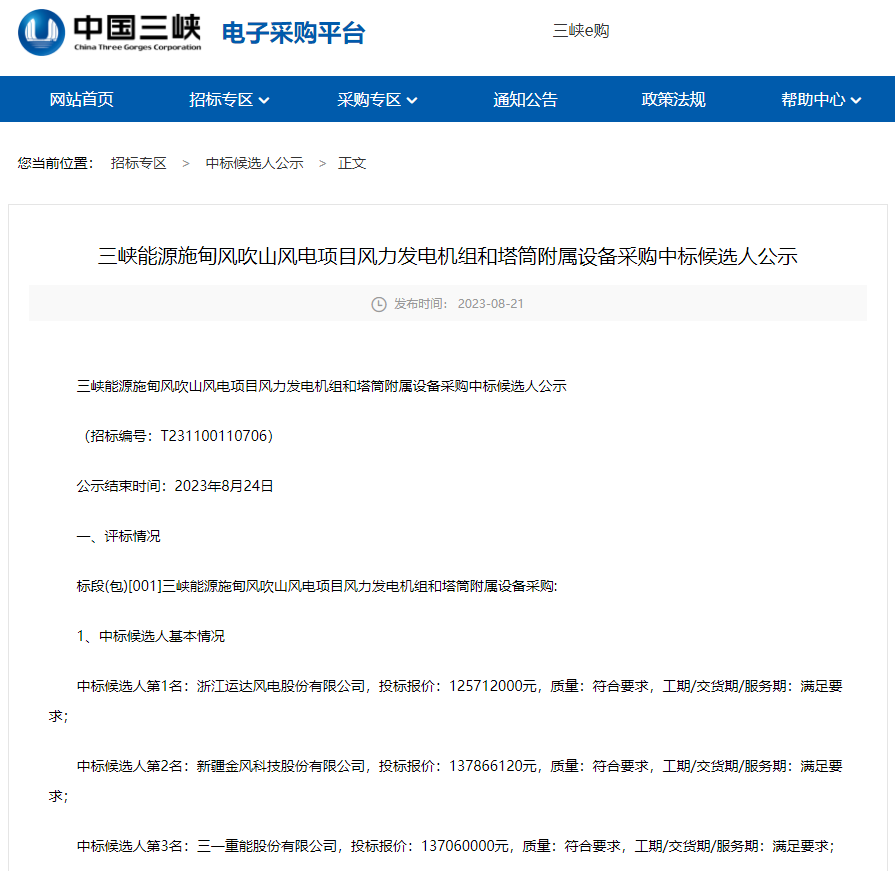Click the 您当前位置 label

tap(55, 163)
